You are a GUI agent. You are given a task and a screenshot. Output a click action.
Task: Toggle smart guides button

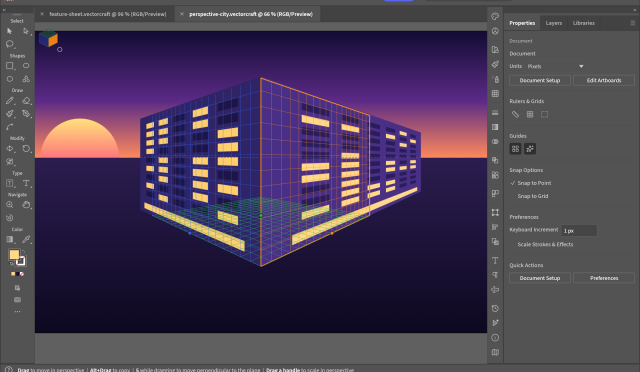tap(530, 149)
